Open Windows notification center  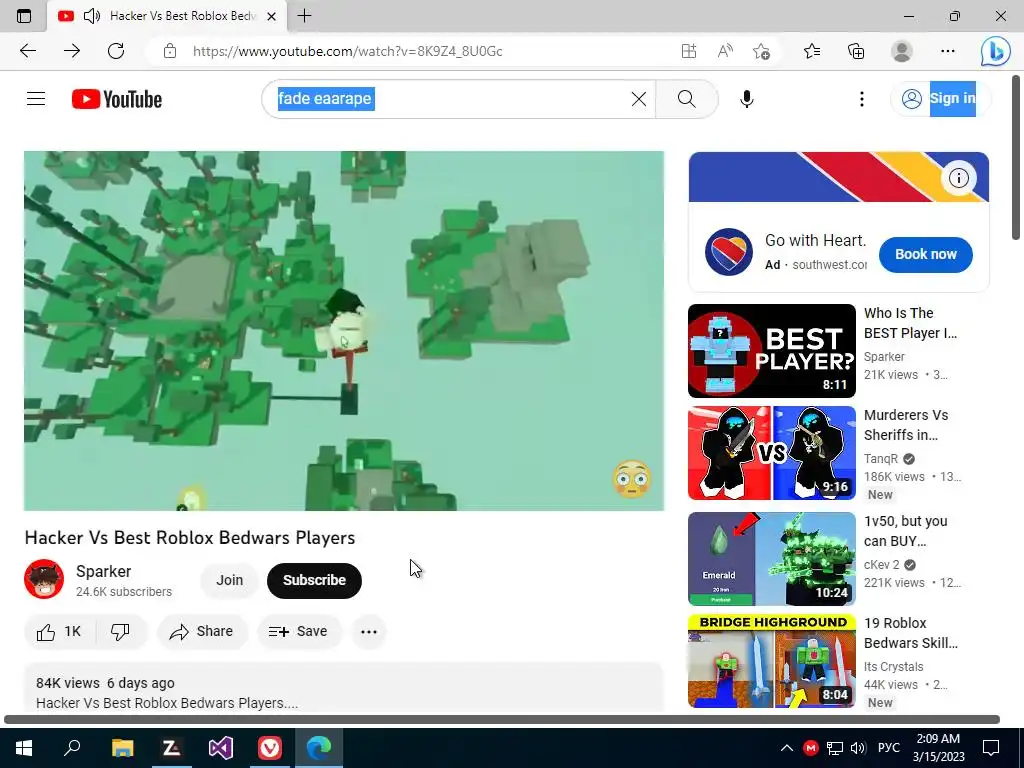coord(991,748)
